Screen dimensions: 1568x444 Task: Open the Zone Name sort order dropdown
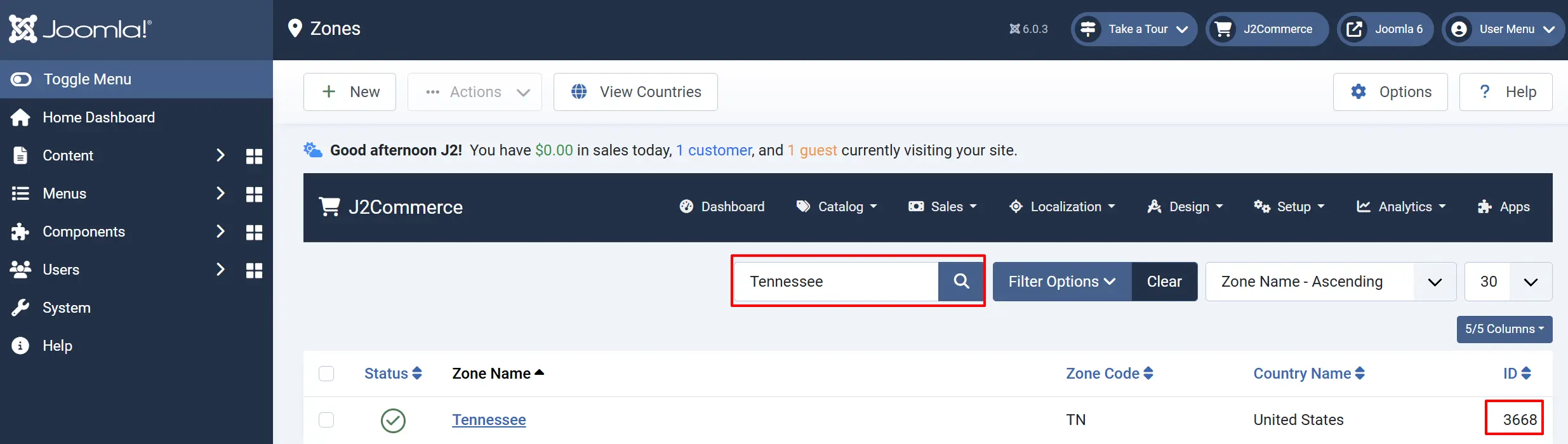(x=1331, y=282)
